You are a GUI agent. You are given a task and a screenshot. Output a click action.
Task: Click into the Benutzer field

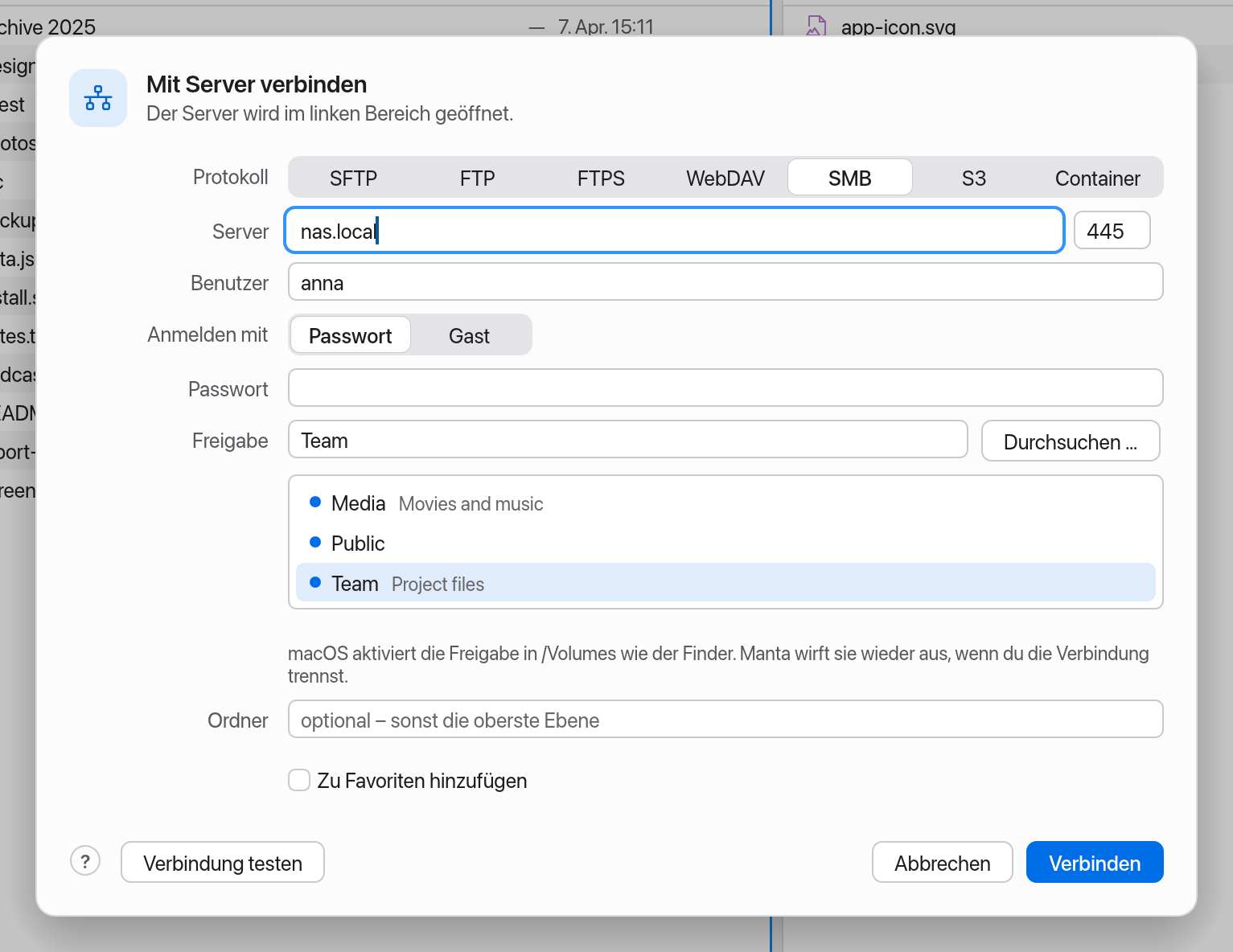pyautogui.click(x=725, y=282)
